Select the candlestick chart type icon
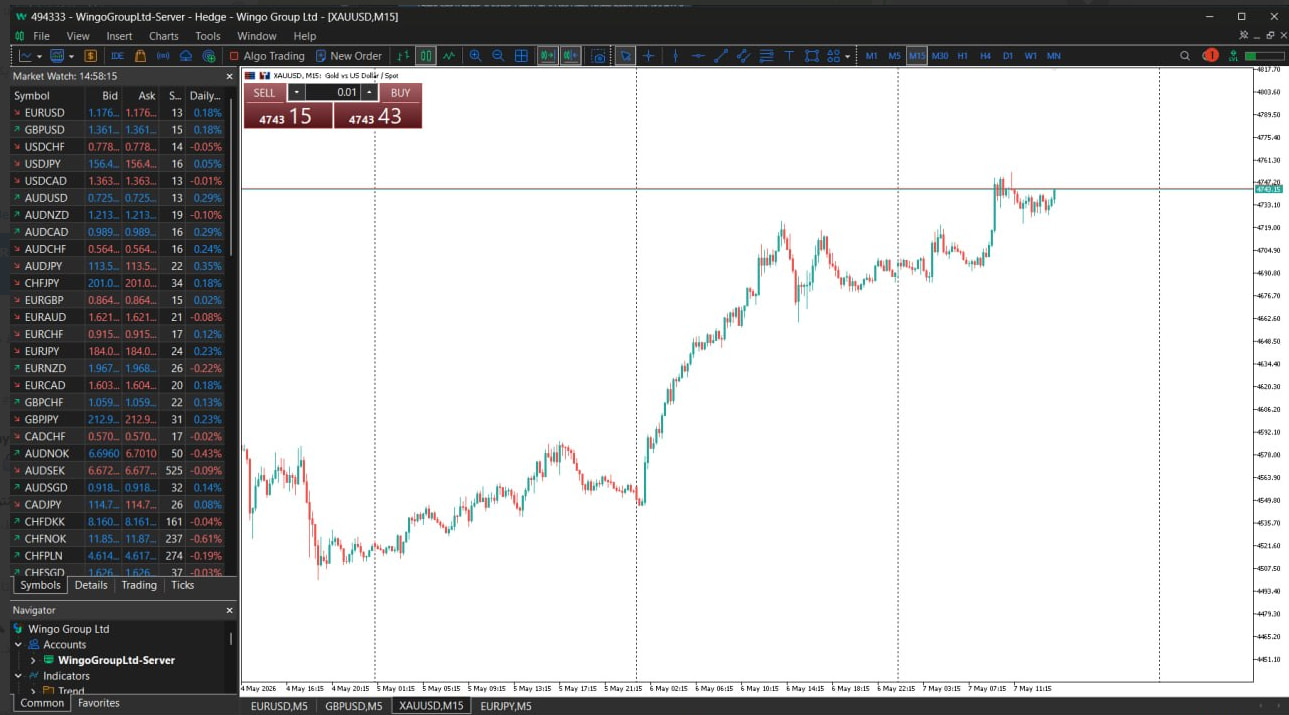This screenshot has height=715, width=1289. [426, 56]
